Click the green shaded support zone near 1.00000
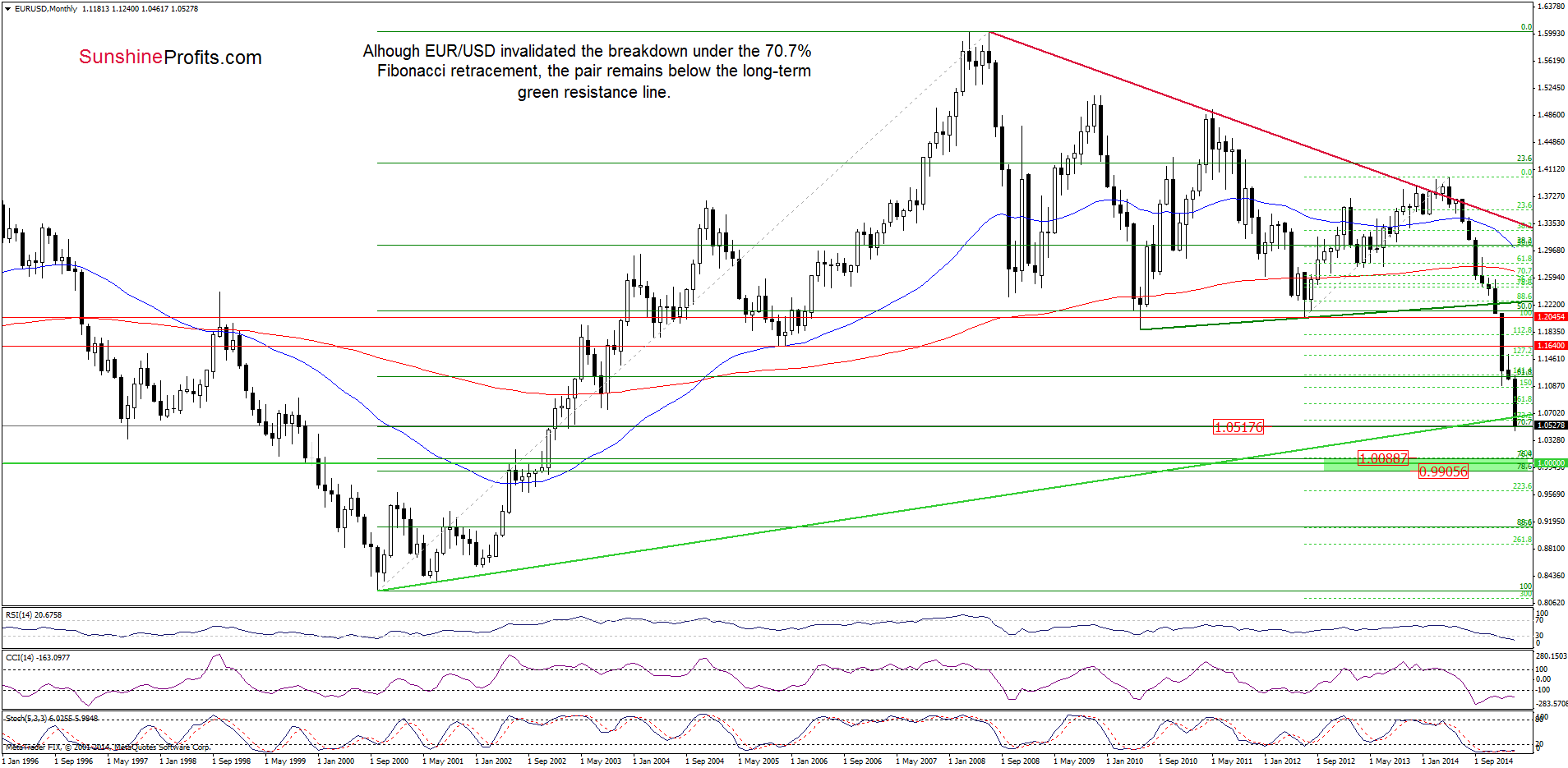The image size is (1568, 768). coord(1428,464)
